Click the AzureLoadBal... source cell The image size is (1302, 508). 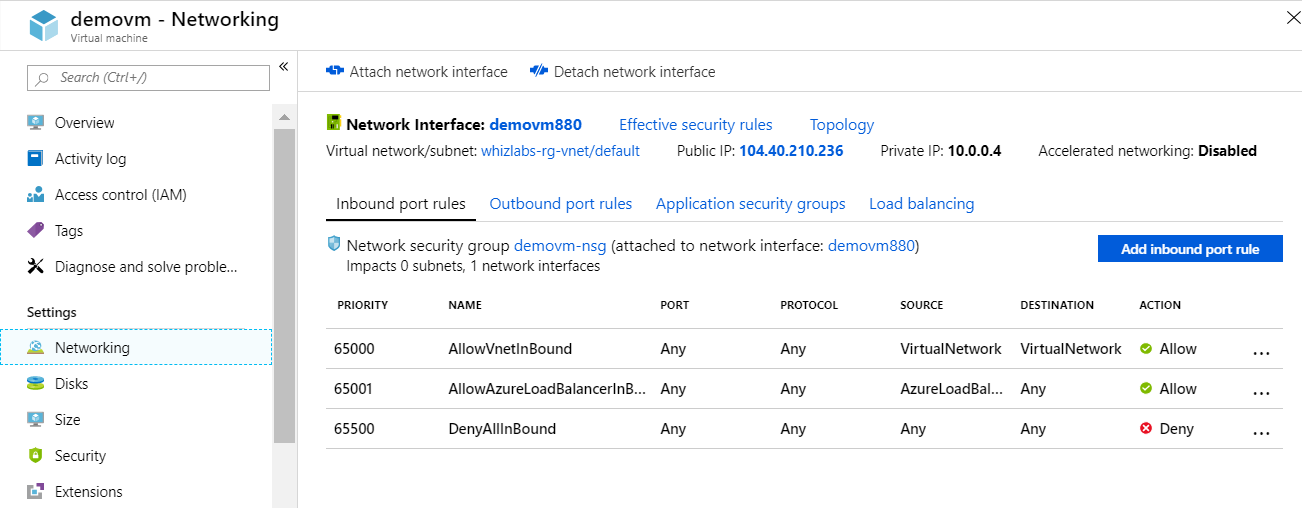point(951,389)
